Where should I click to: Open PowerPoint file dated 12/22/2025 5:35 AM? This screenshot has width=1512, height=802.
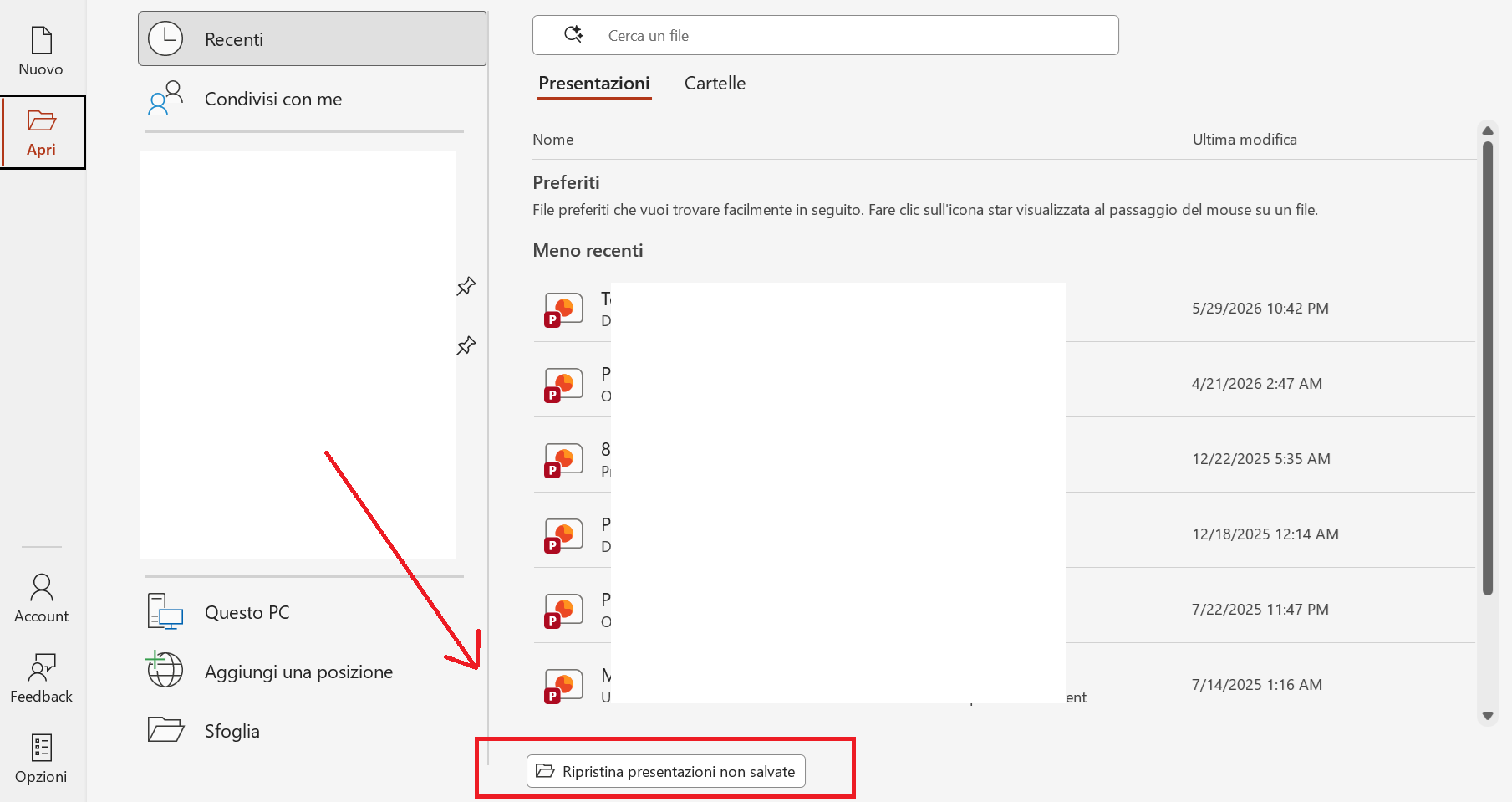pyautogui.click(x=1004, y=459)
